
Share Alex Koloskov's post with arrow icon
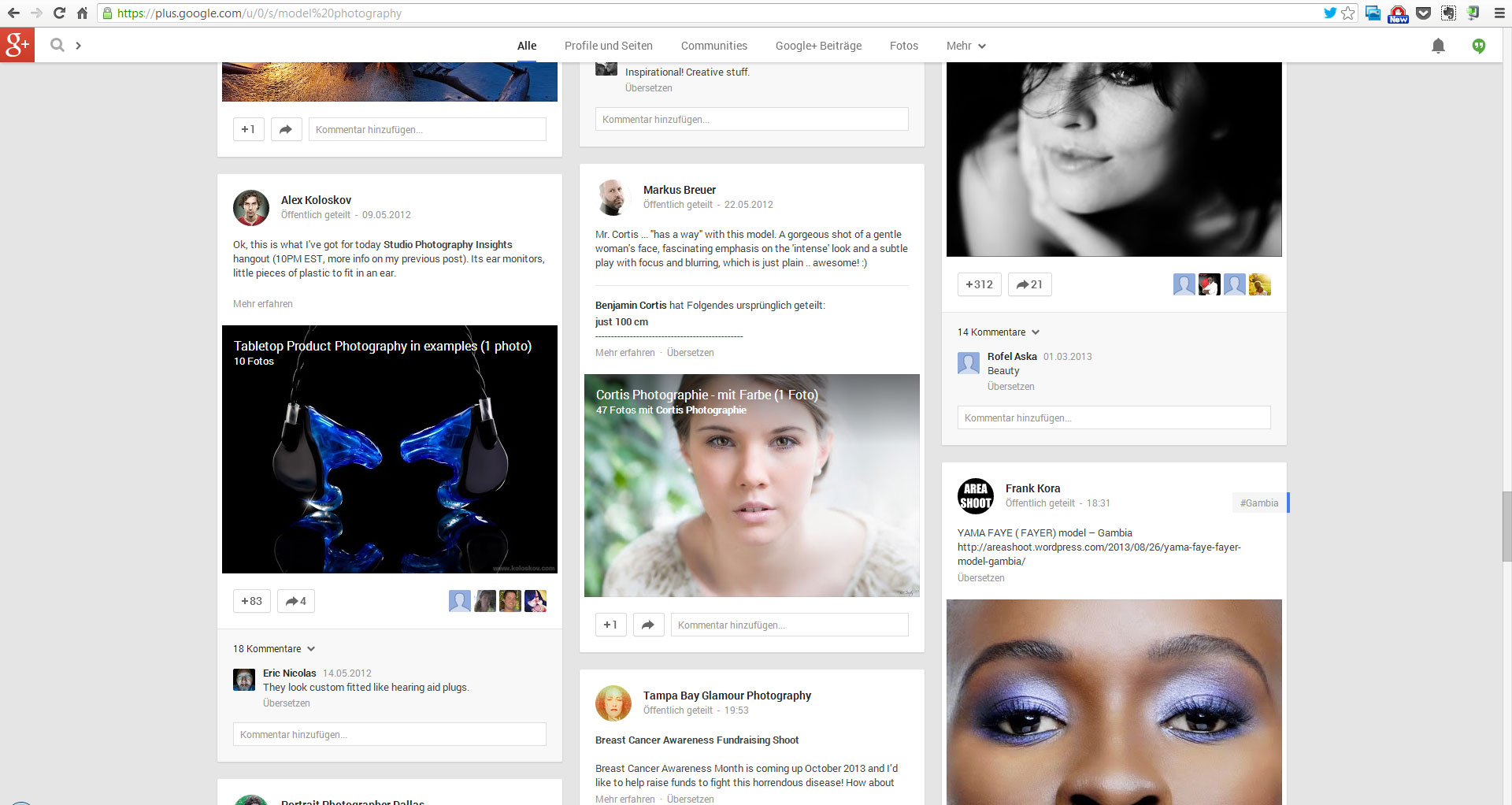click(296, 601)
